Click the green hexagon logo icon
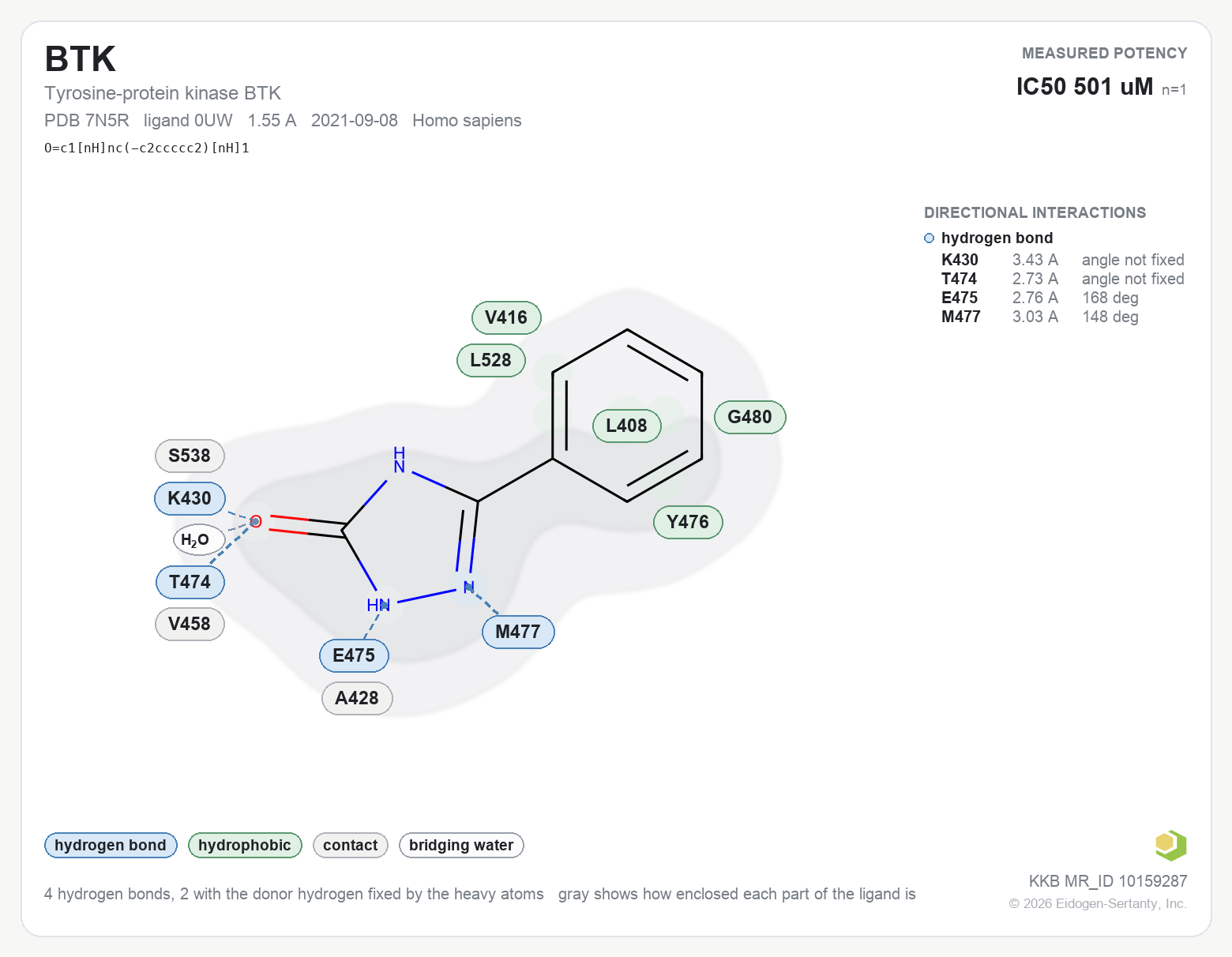The image size is (1232, 957). click(x=1170, y=845)
